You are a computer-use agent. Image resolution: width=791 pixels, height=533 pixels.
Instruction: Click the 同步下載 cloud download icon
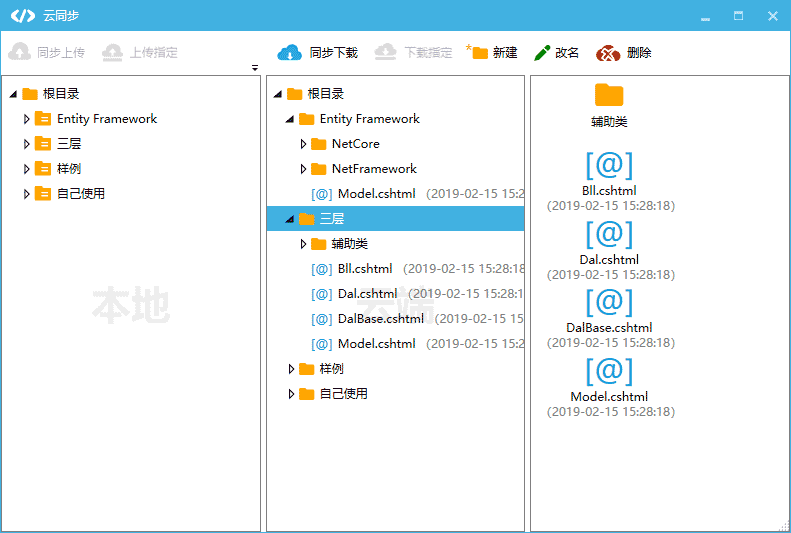289,52
